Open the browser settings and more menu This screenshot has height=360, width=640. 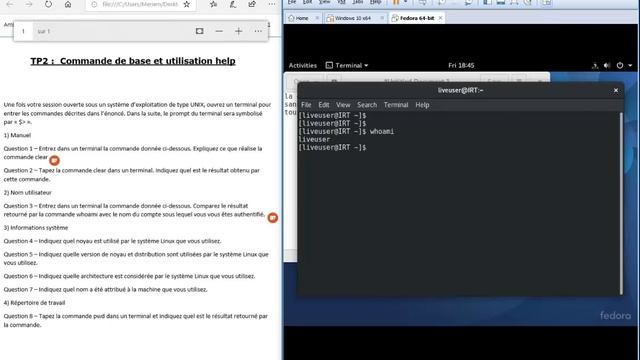(x=272, y=4)
